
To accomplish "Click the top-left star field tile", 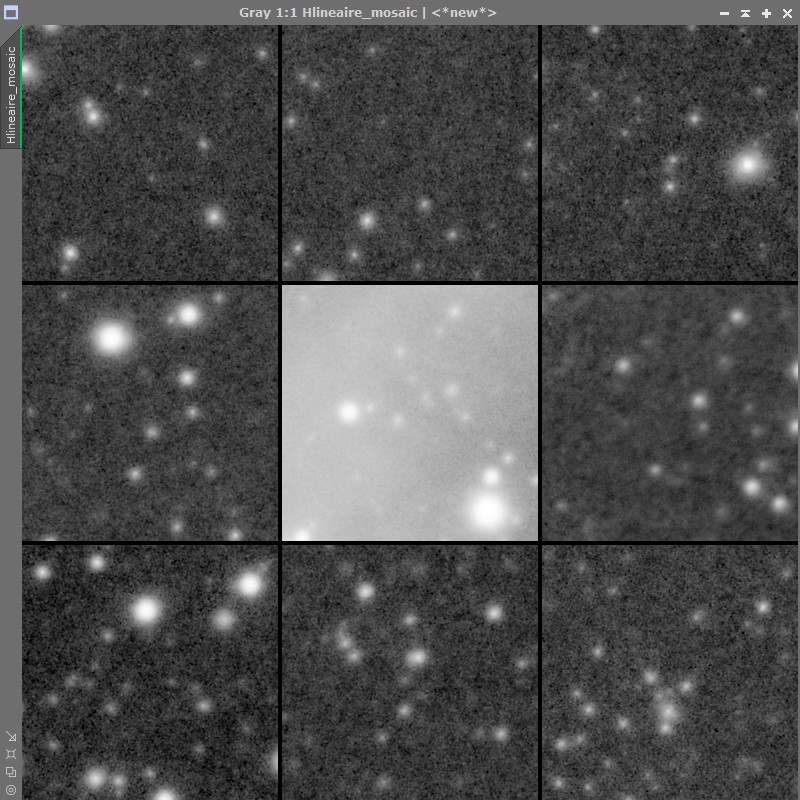I will 150,153.
